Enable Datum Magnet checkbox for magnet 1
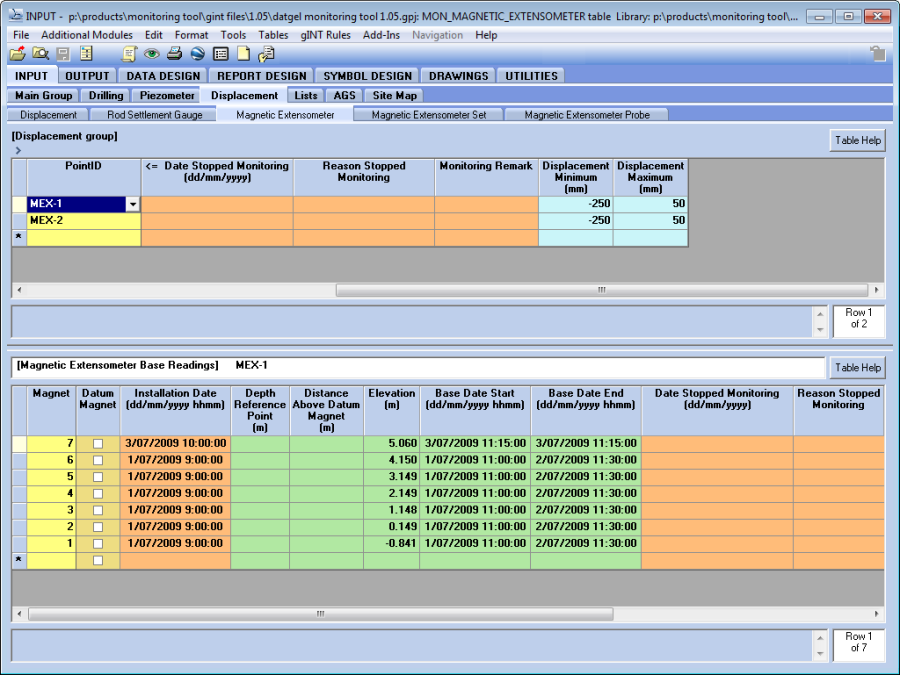Viewport: 900px width, 675px height. 98,543
